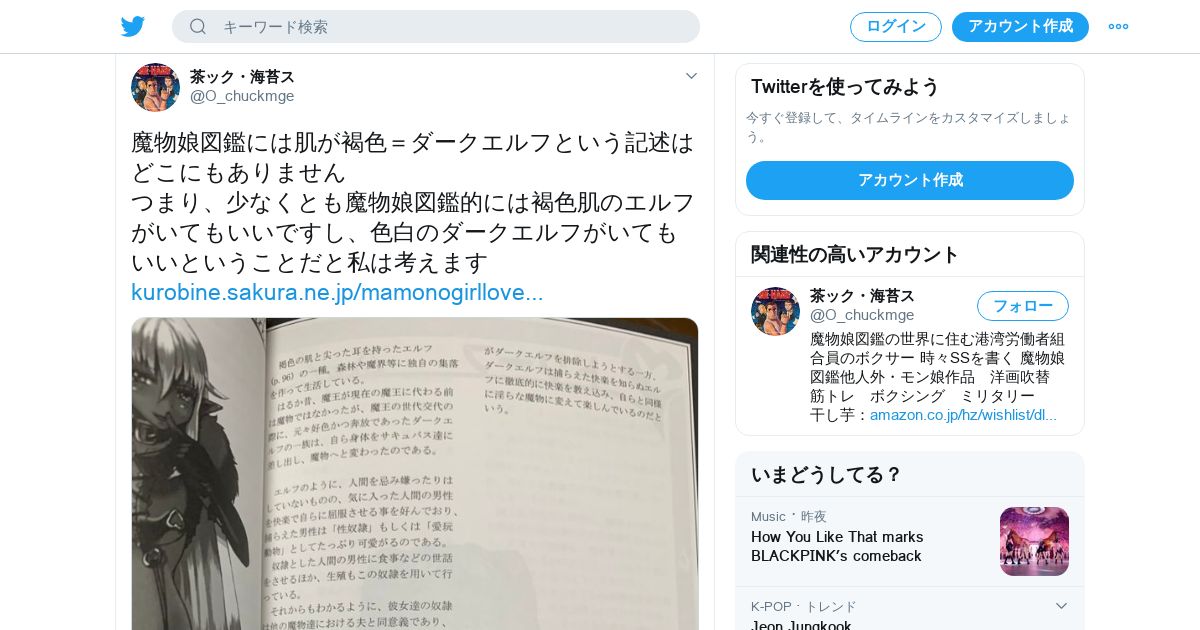Image resolution: width=1200 pixels, height=630 pixels.
Task: Expand the K-POP trend options chevron
Action: (1061, 606)
